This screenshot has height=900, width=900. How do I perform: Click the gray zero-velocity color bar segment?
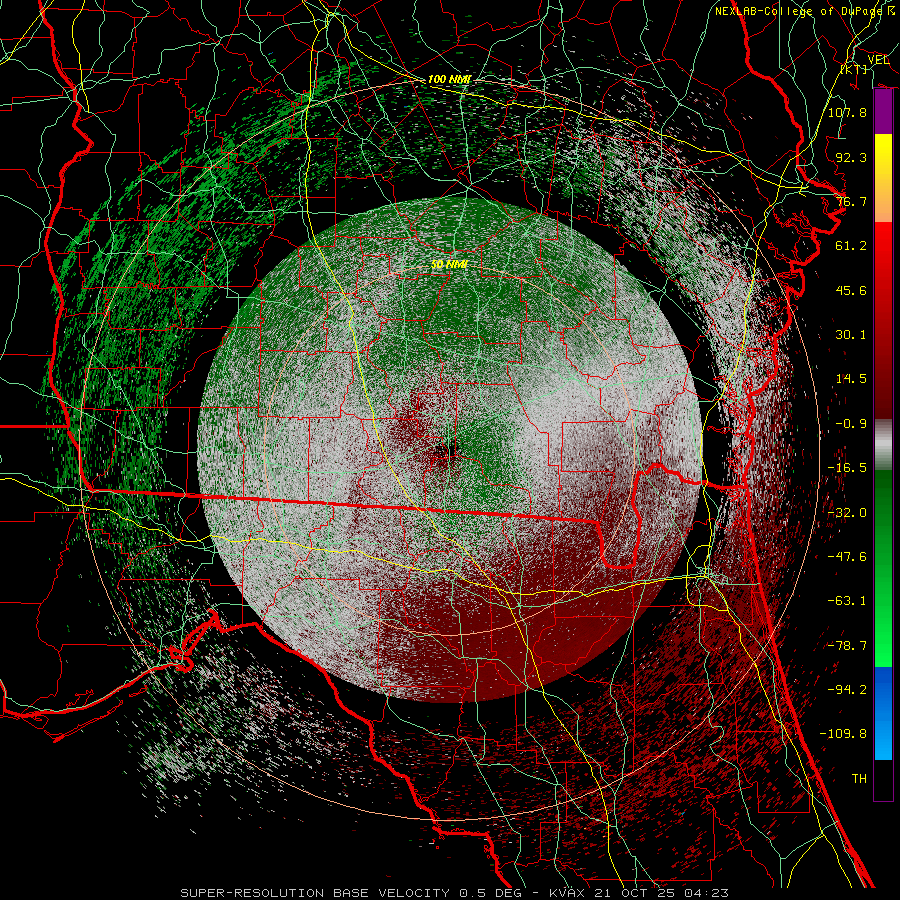[883, 445]
